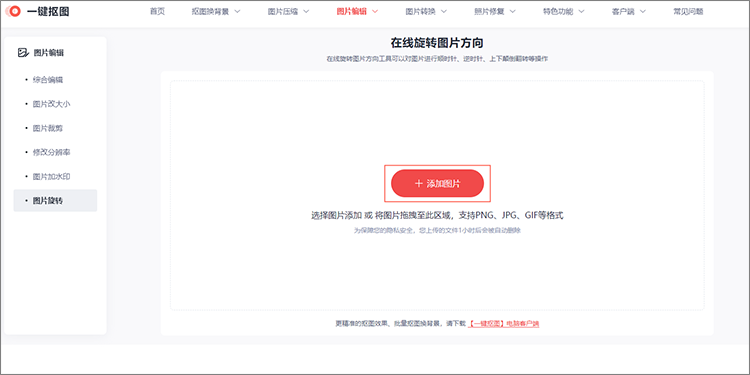Open the 【一键抠图】电脑客户端 download link
750x375 pixels.
(x=503, y=324)
